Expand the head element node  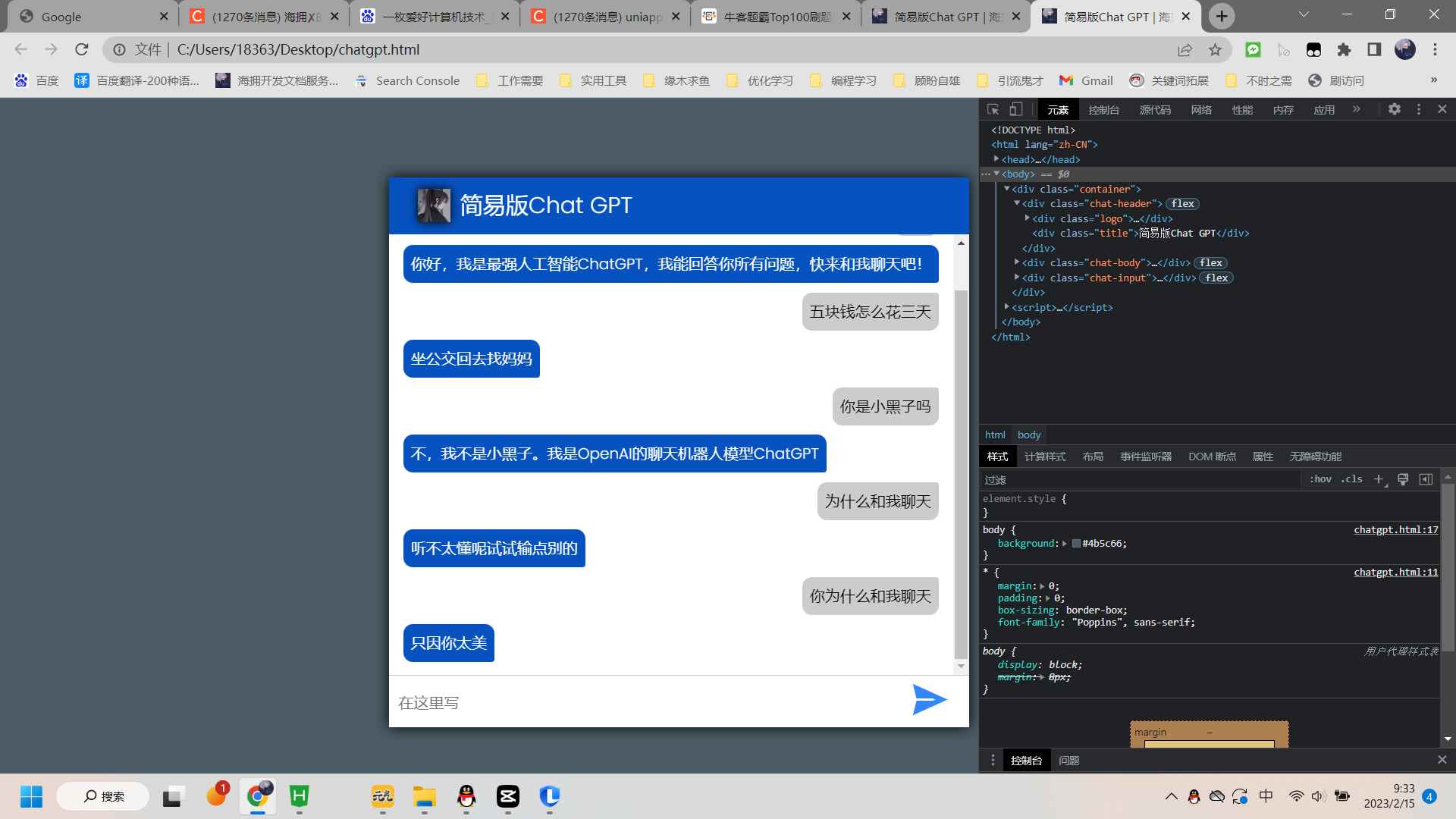click(996, 159)
